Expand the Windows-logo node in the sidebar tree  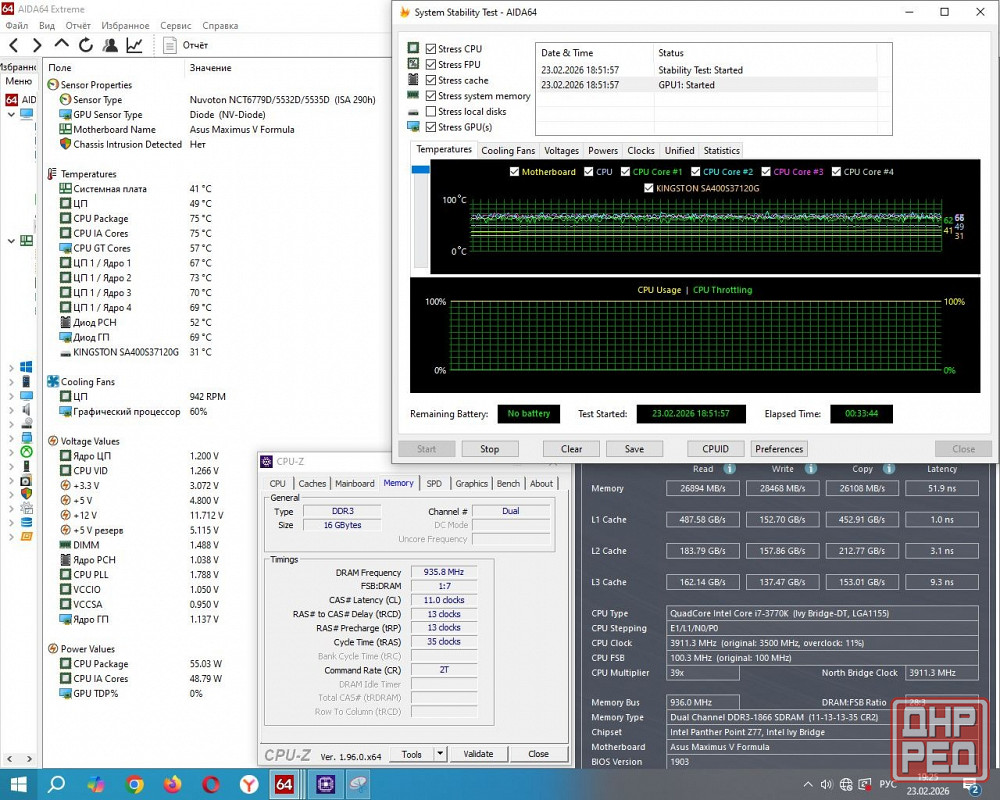pos(11,367)
